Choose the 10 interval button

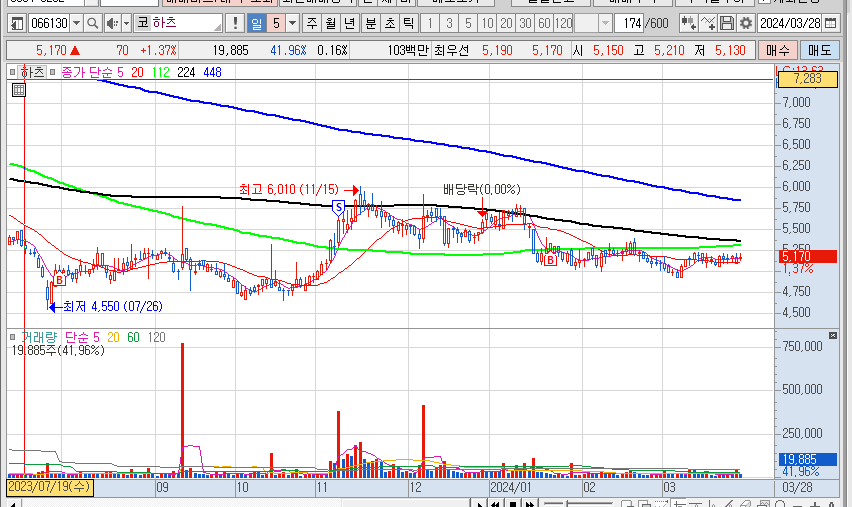(x=487, y=23)
